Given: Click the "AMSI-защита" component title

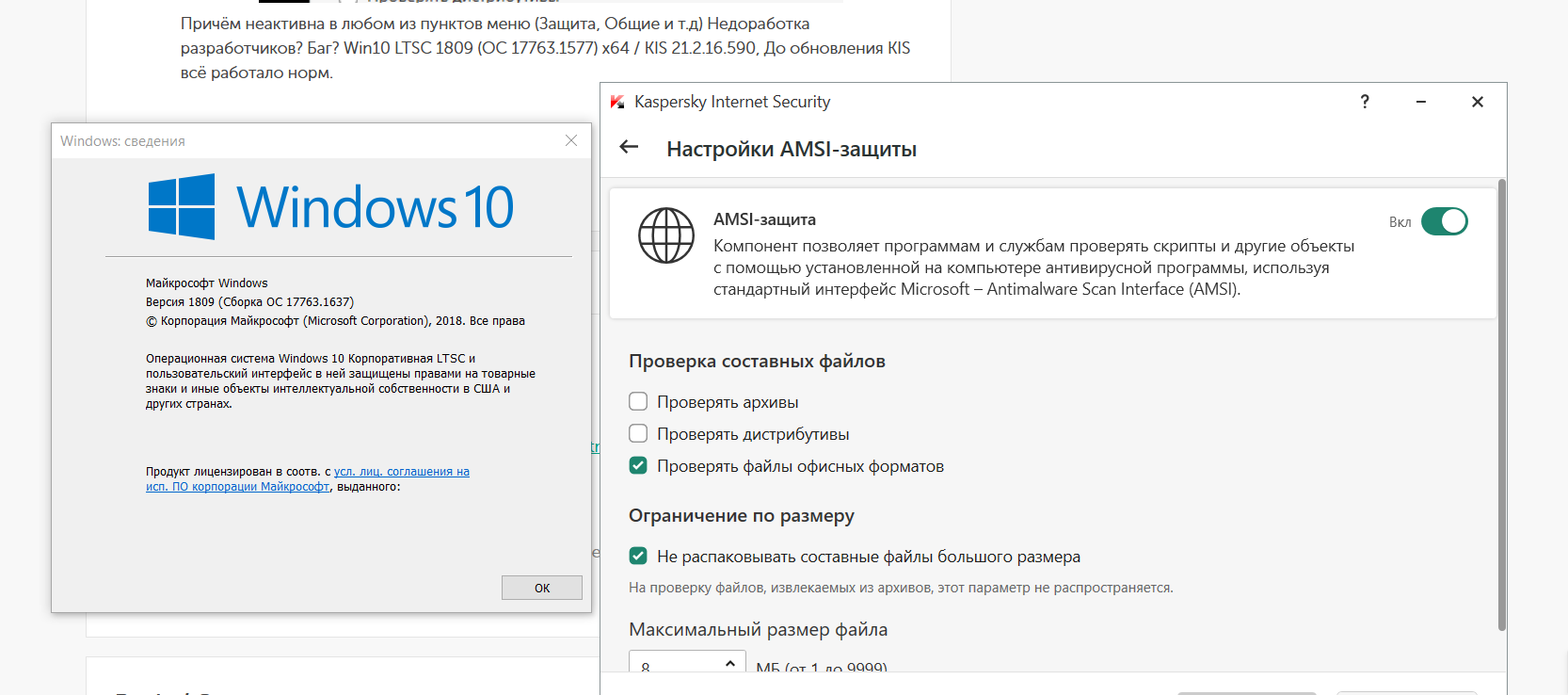Looking at the screenshot, I should coord(764,219).
